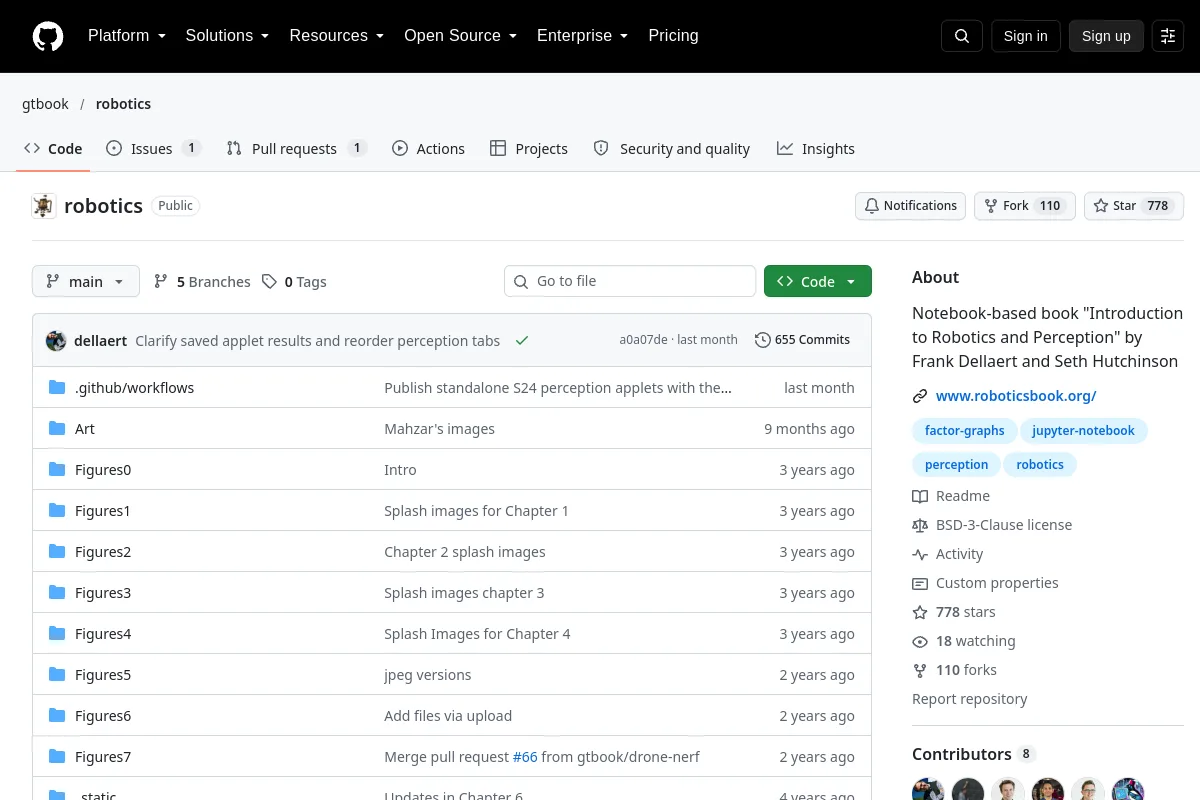1200x800 pixels.
Task: Click the Notifications button
Action: 910,206
